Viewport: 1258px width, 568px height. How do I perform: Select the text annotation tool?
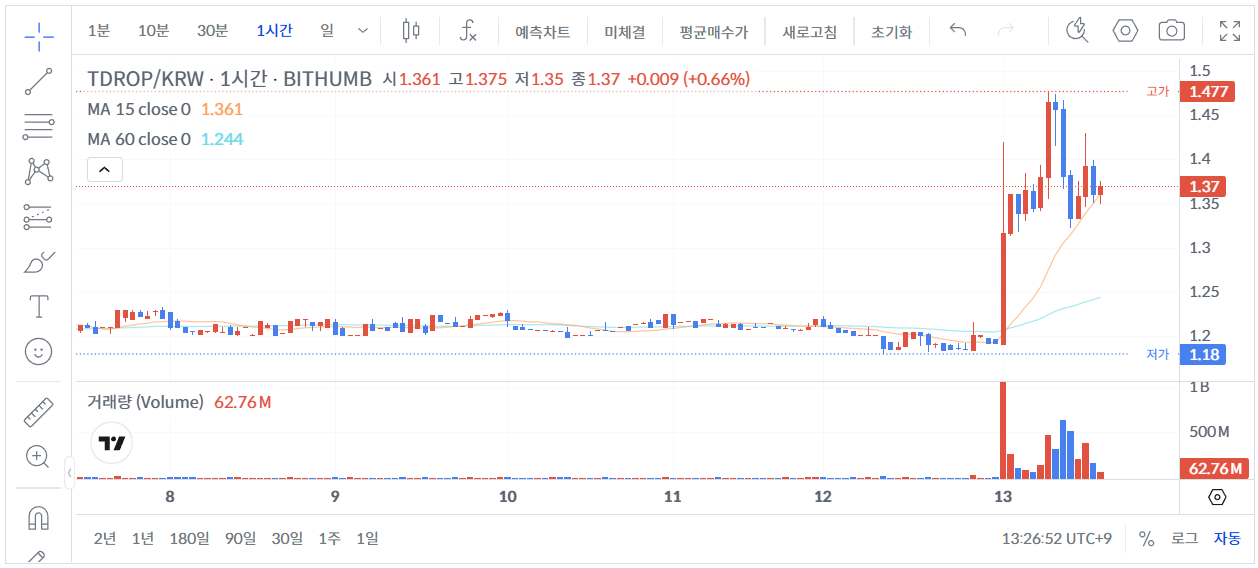point(39,306)
